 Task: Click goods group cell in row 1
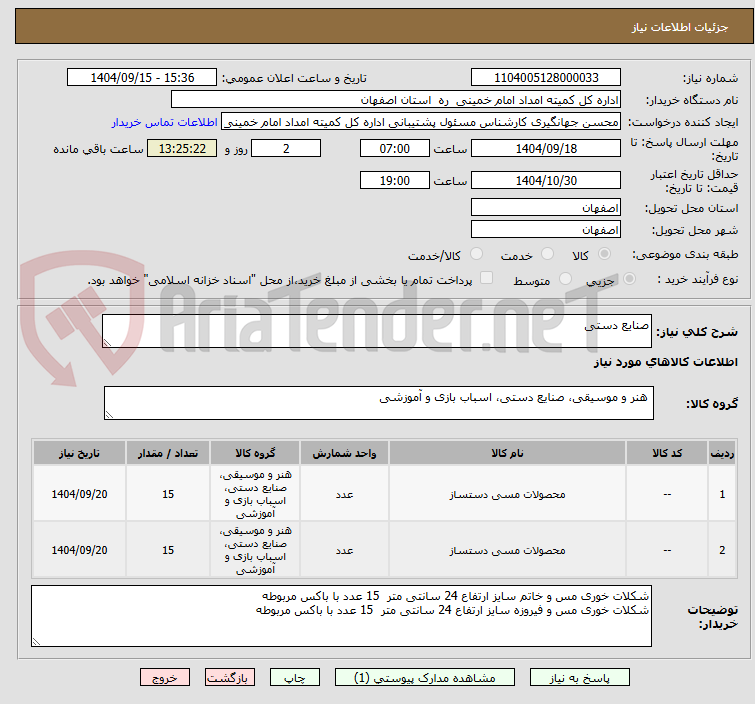pos(255,494)
